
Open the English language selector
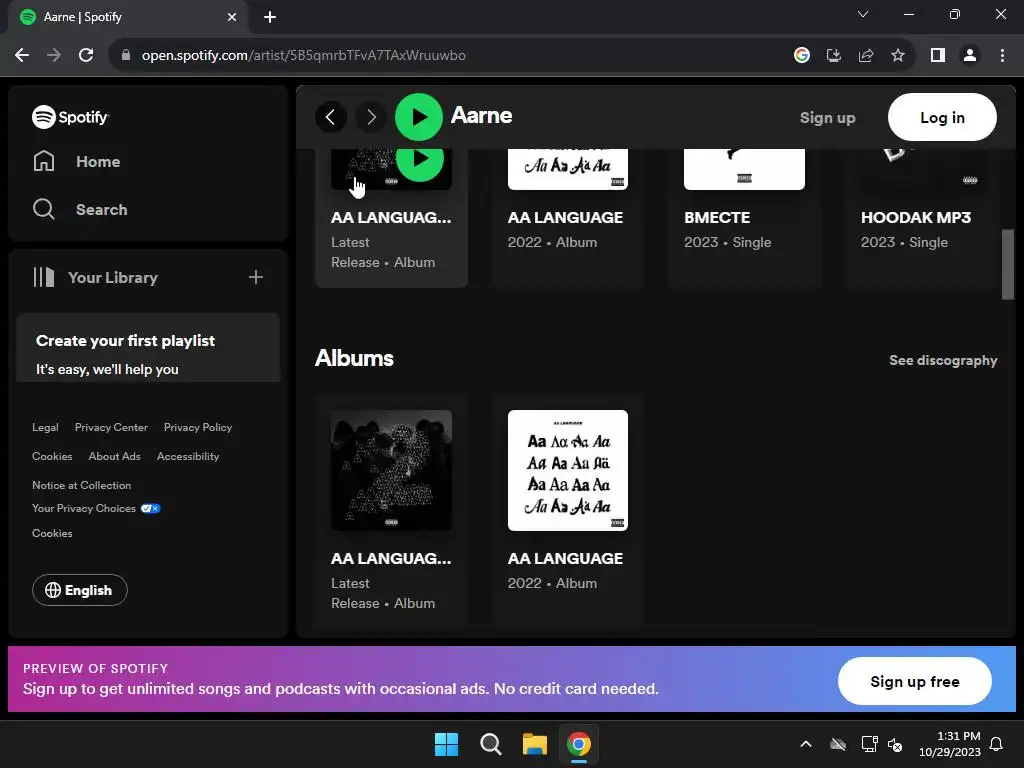click(80, 590)
